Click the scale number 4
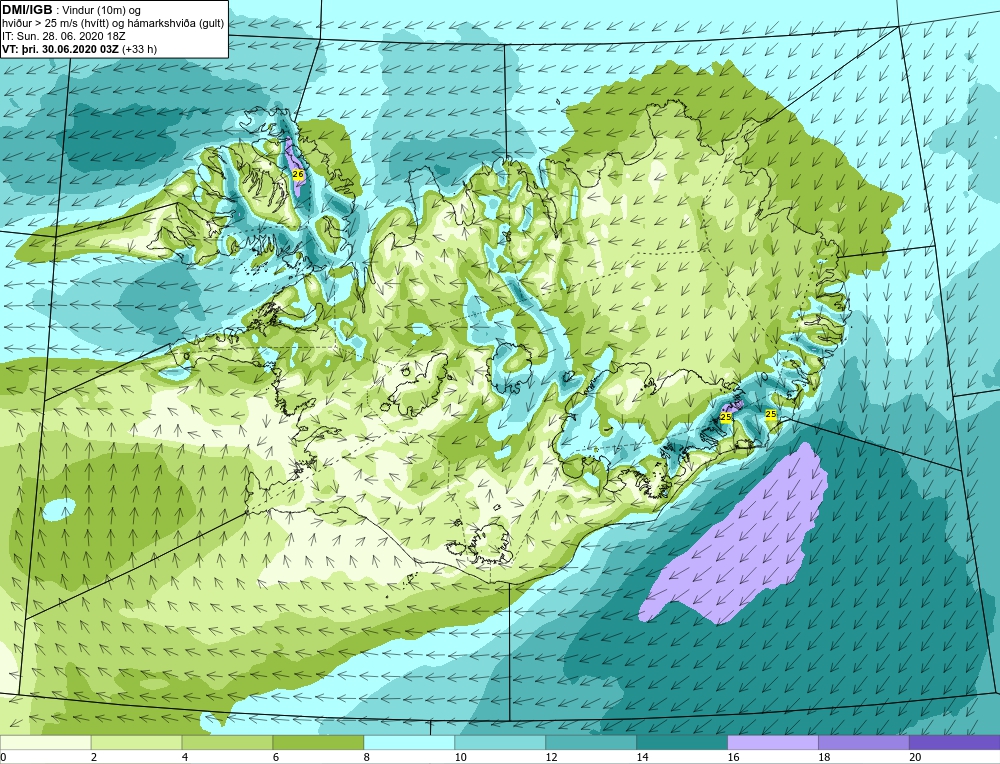This screenshot has height=764, width=1000. (185, 757)
